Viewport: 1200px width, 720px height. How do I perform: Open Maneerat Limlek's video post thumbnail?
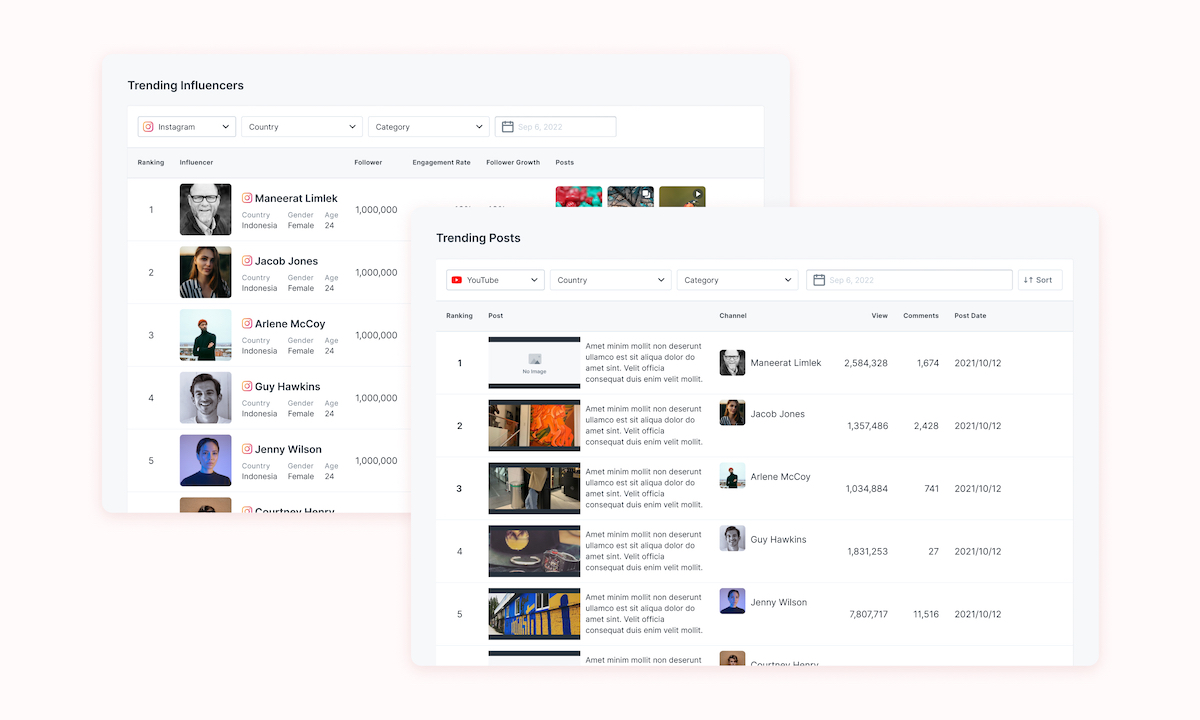tap(682, 196)
